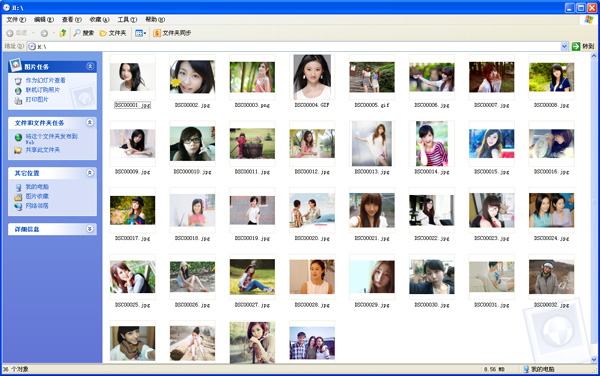Click the 8.56 MB status bar size
Screen dimensions: 600x376
494,369
